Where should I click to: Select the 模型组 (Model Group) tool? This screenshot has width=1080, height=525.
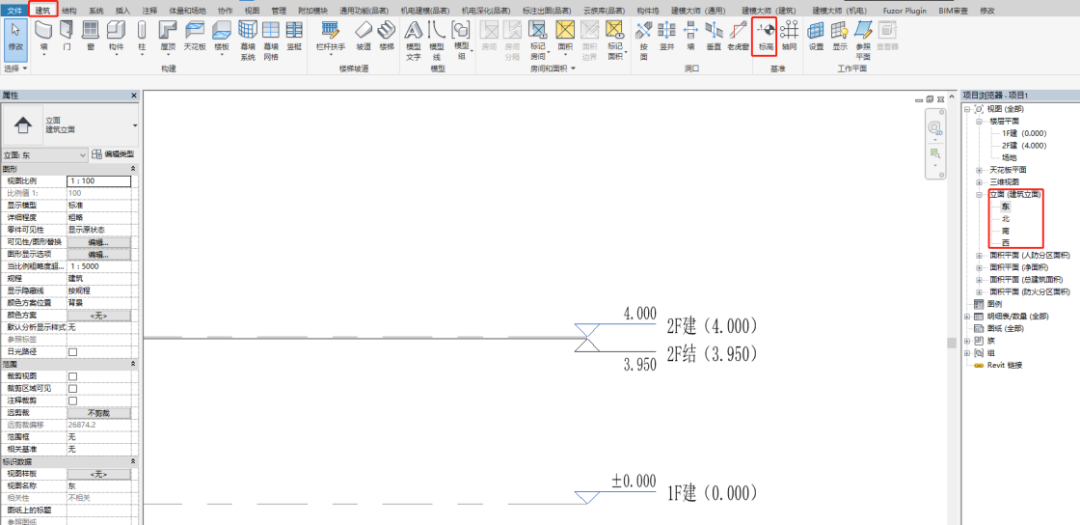460,41
